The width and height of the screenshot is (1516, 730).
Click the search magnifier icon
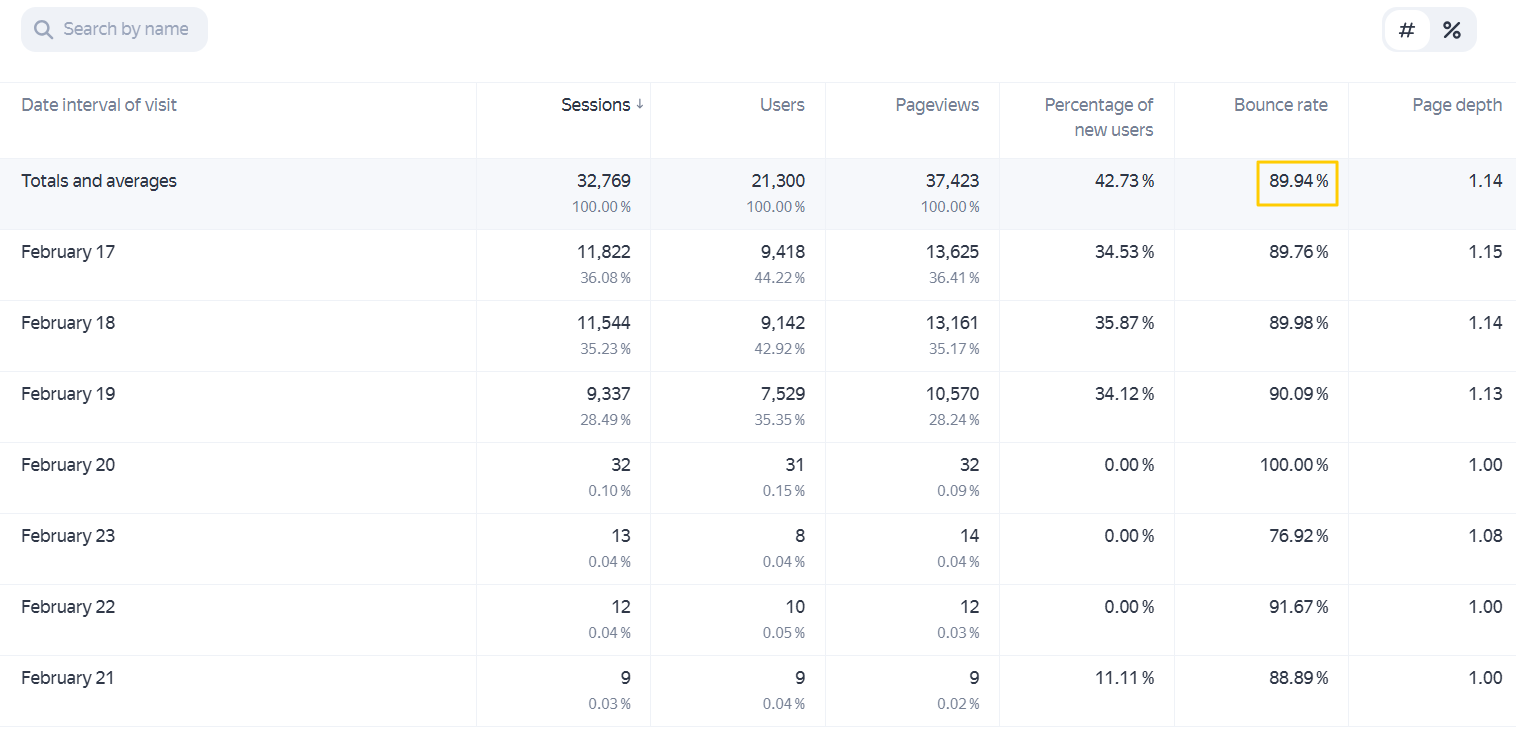click(43, 29)
